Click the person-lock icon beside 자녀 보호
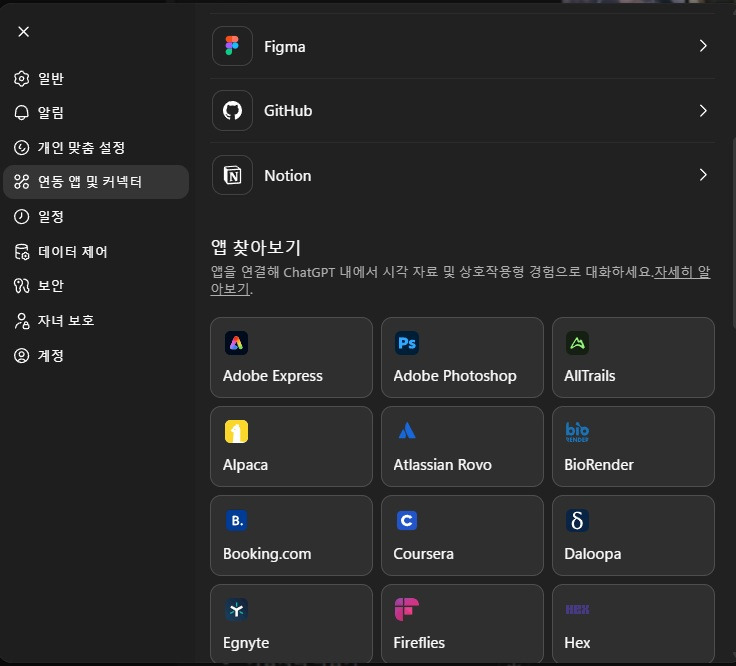The width and height of the screenshot is (736, 666). [x=22, y=321]
